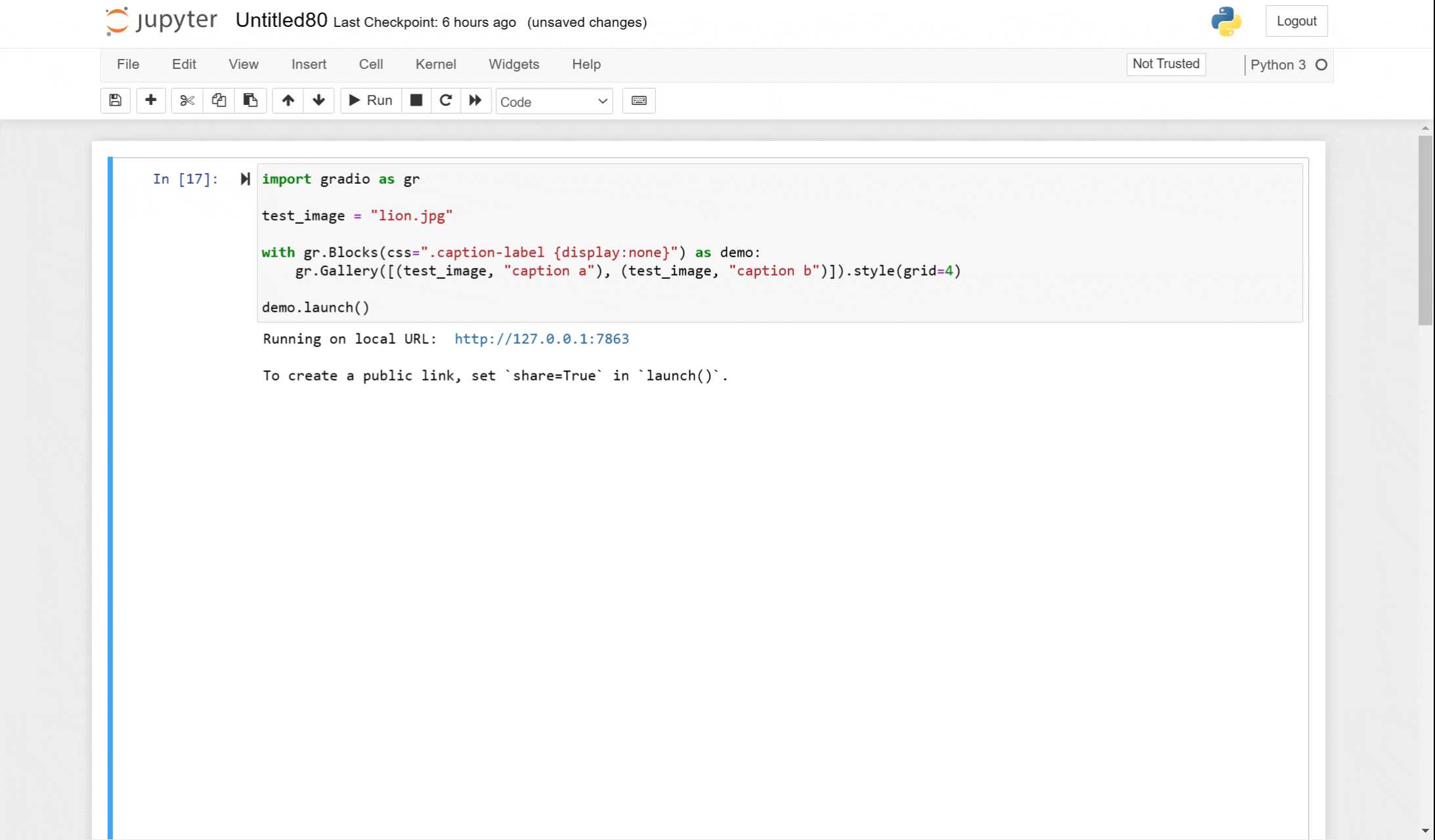Open the local URL http://127.0.0.1:7863
The width and height of the screenshot is (1435, 840).
[542, 339]
